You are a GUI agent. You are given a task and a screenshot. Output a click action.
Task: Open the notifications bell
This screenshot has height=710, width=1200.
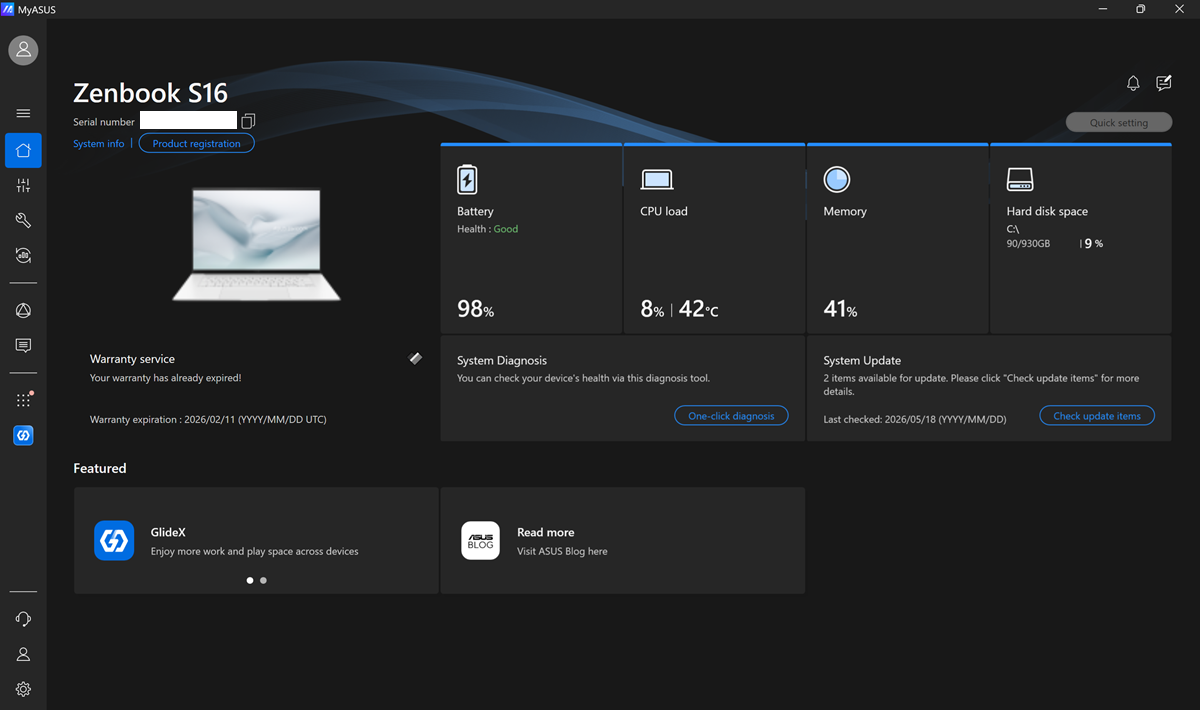(x=1133, y=83)
